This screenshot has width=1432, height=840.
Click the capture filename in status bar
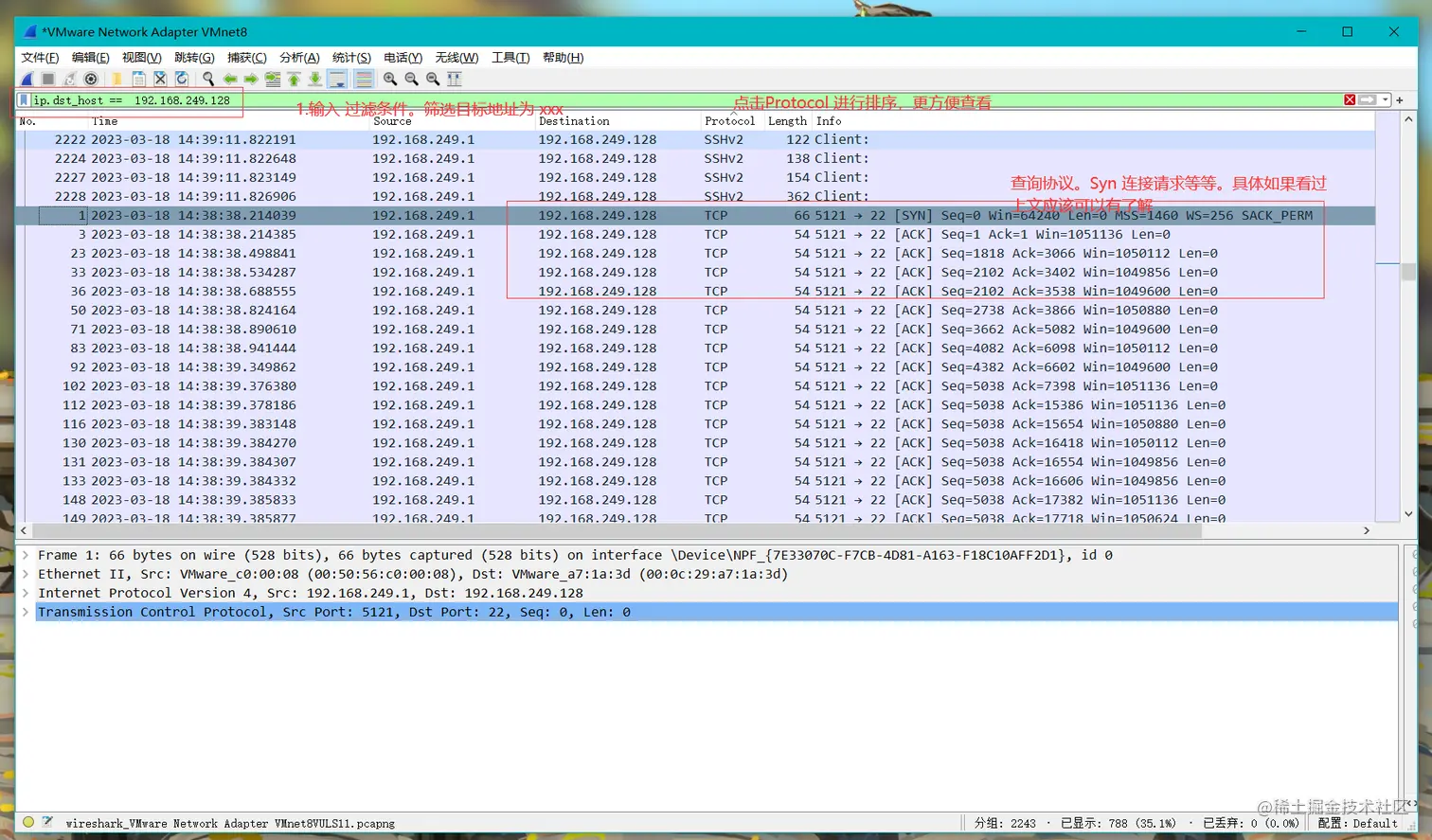[230, 824]
